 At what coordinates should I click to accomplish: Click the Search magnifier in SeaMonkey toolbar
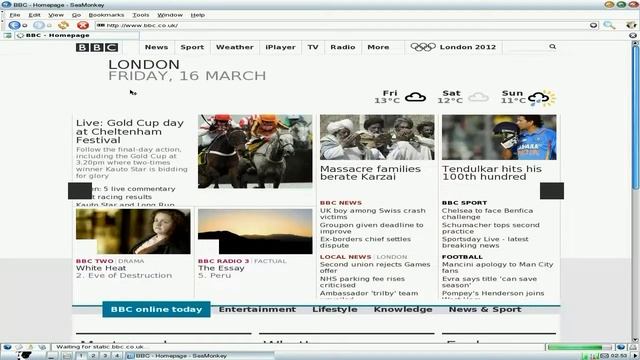pyautogui.click(x=609, y=25)
